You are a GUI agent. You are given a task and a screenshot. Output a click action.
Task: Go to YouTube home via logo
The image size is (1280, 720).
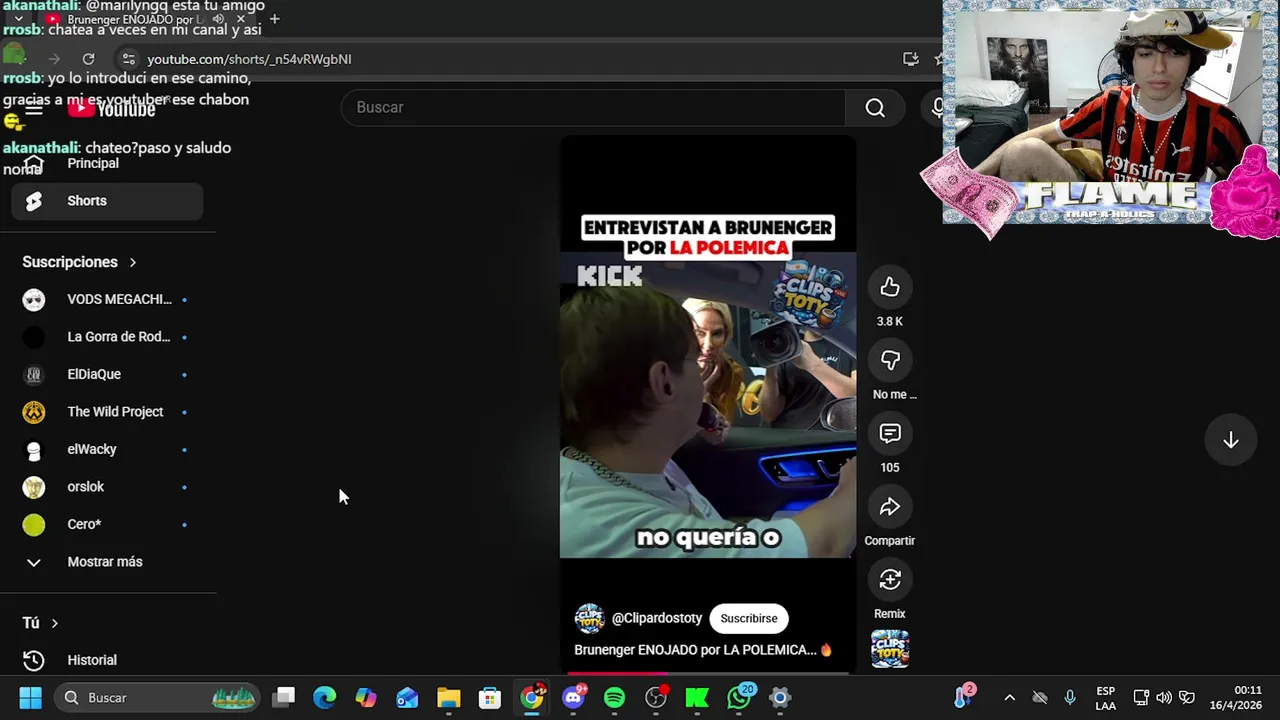111,109
